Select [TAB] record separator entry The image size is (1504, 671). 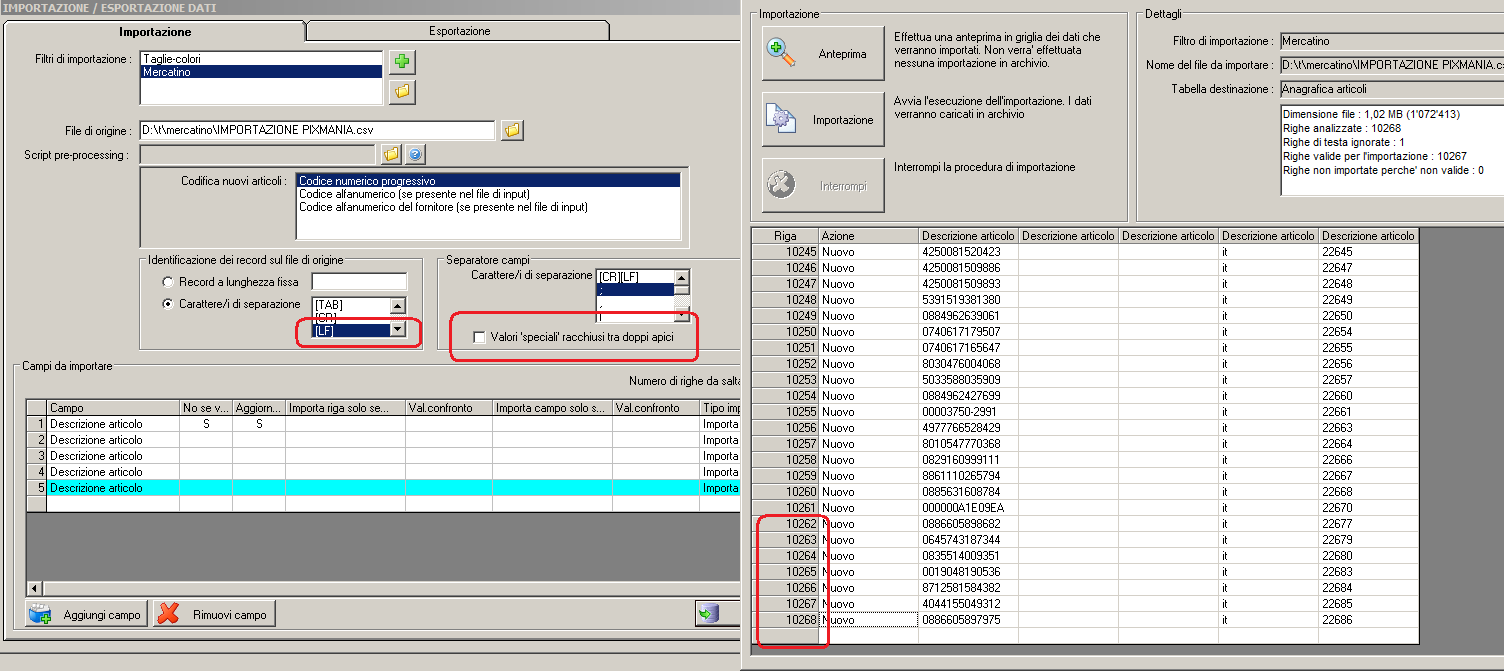tap(349, 305)
